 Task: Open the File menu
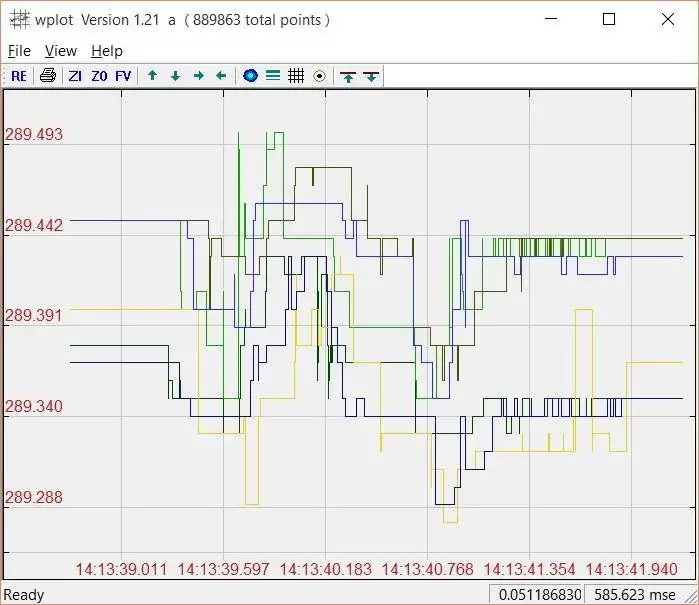coord(20,51)
